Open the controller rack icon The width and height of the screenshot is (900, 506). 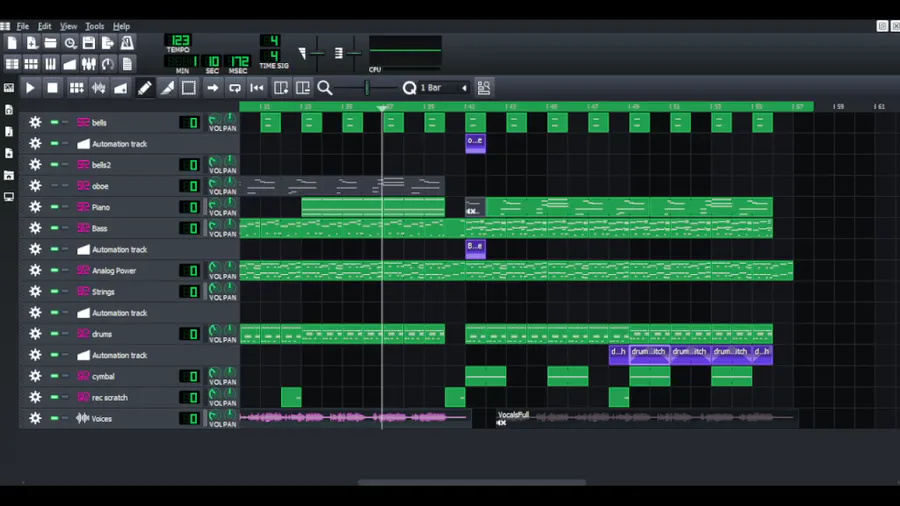(x=108, y=64)
